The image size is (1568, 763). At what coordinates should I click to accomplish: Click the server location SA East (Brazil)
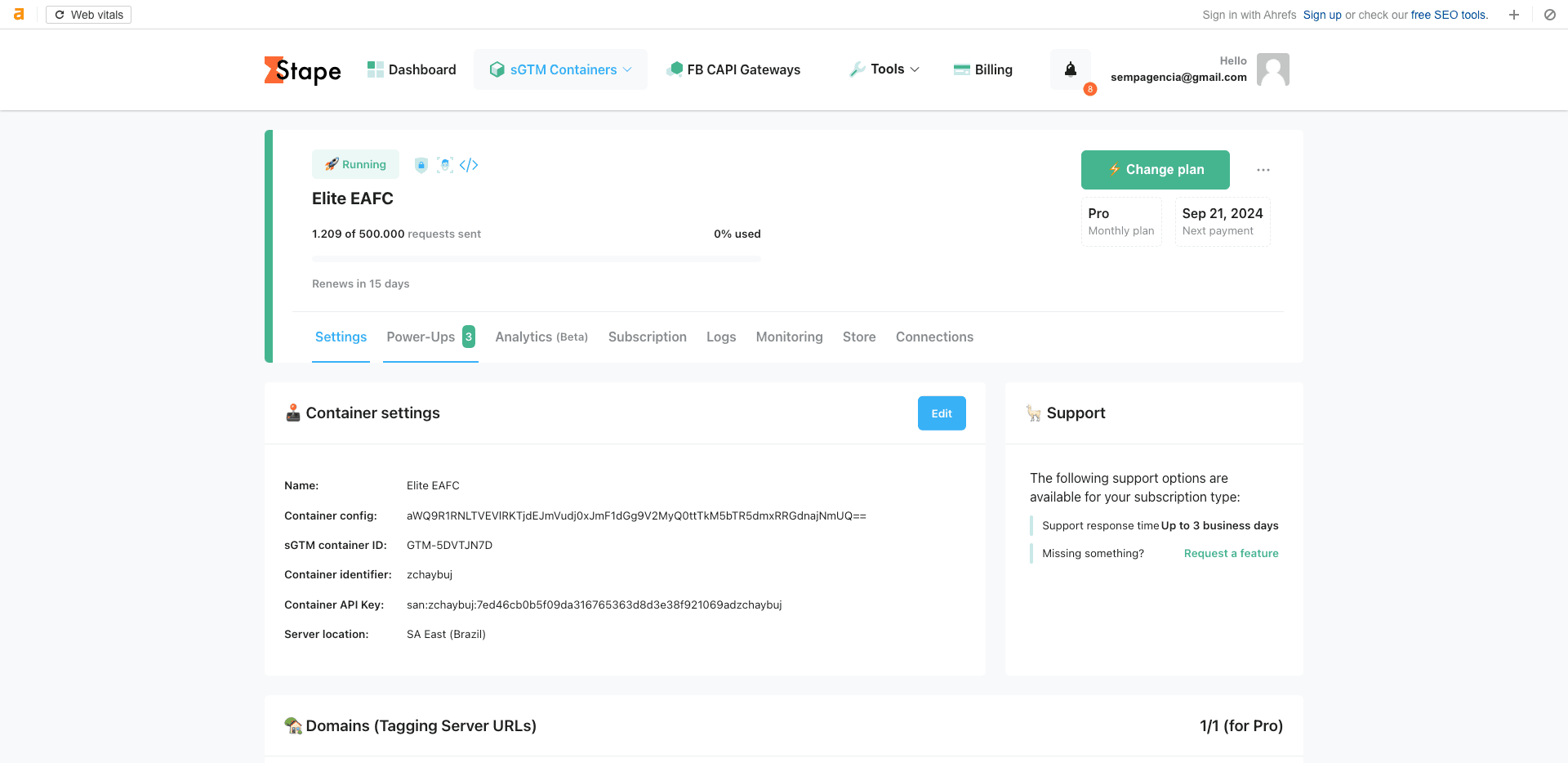click(x=446, y=634)
